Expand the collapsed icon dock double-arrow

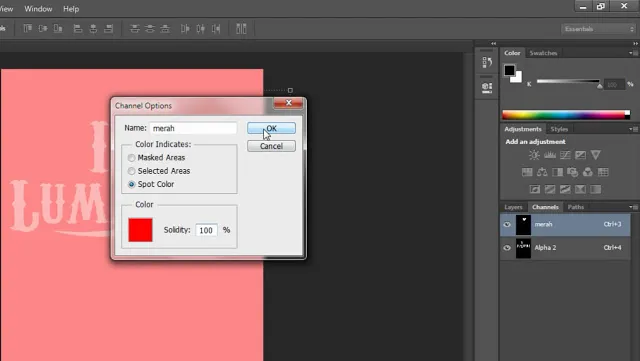[x=493, y=43]
